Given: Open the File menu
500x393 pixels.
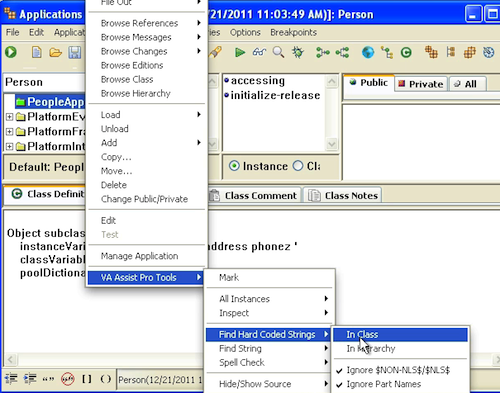Looking at the screenshot, I should pyautogui.click(x=12, y=32).
